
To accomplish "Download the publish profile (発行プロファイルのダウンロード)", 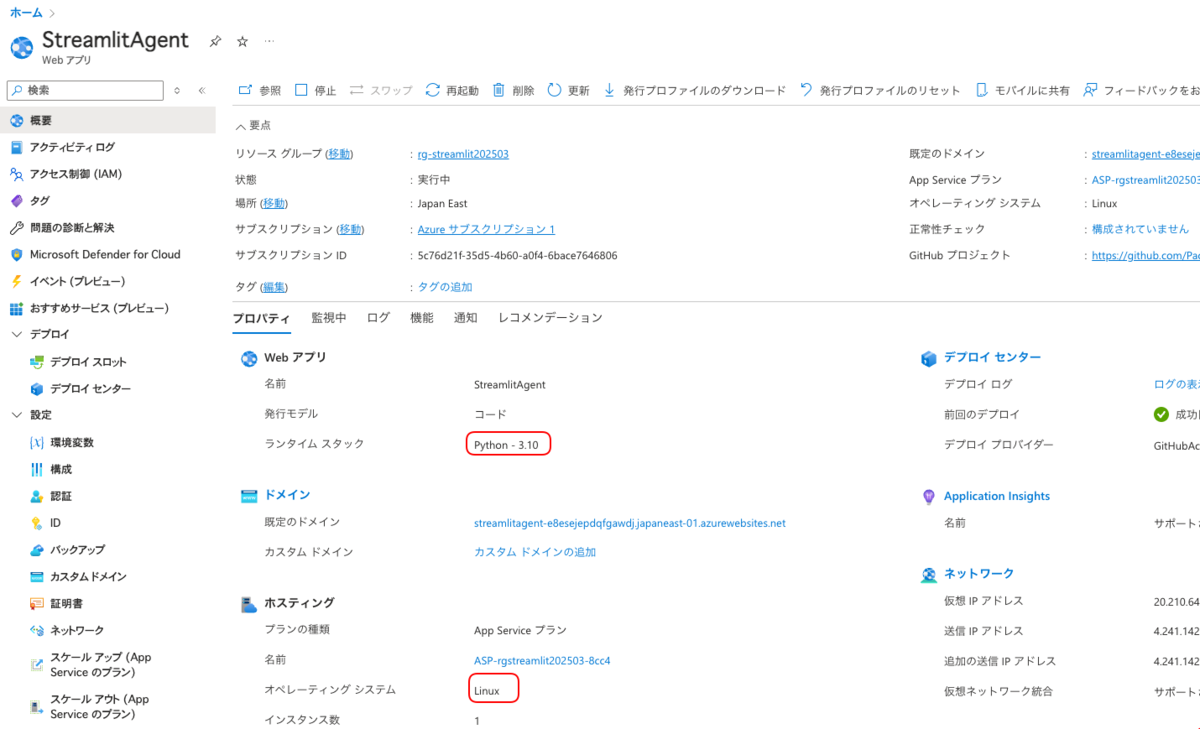I will tap(695, 90).
